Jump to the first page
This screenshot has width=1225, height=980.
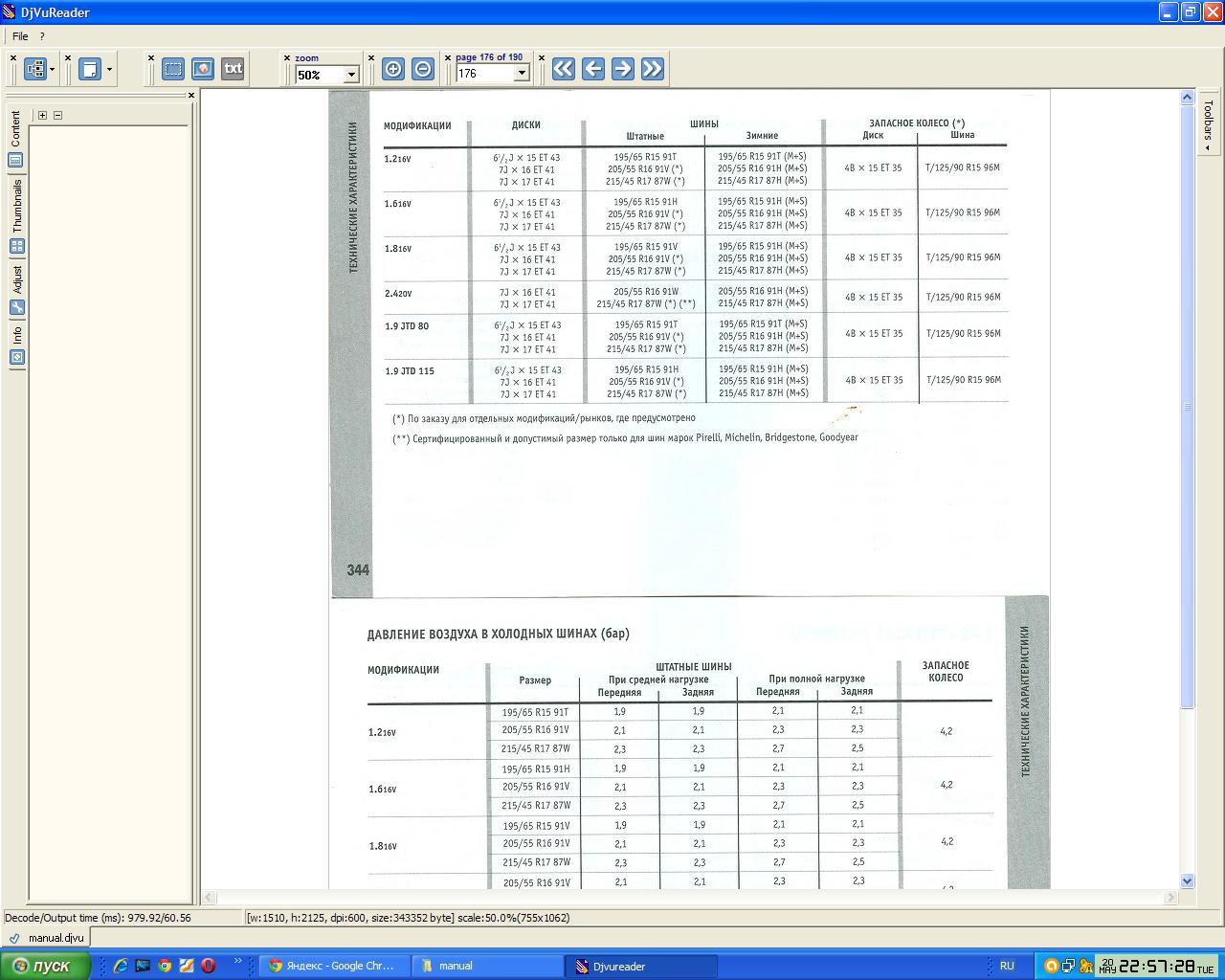coord(563,69)
